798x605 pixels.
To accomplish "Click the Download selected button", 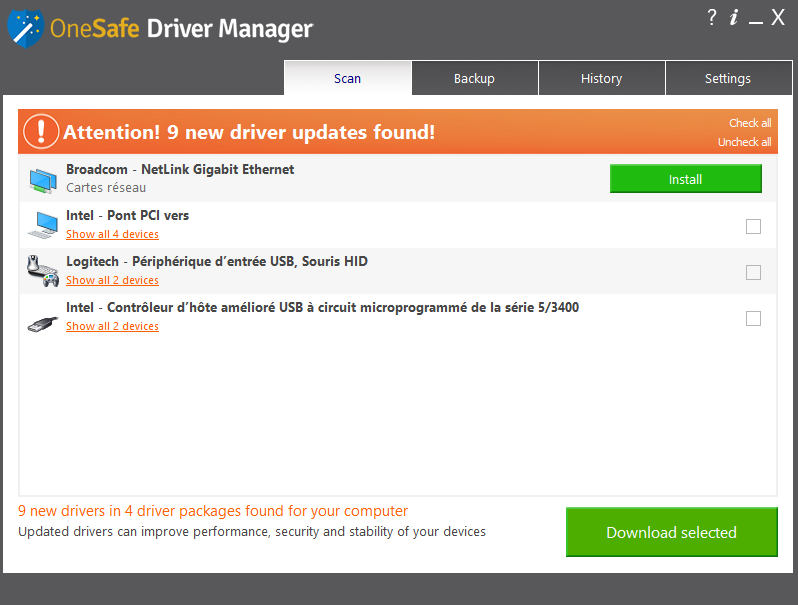I will [x=672, y=532].
